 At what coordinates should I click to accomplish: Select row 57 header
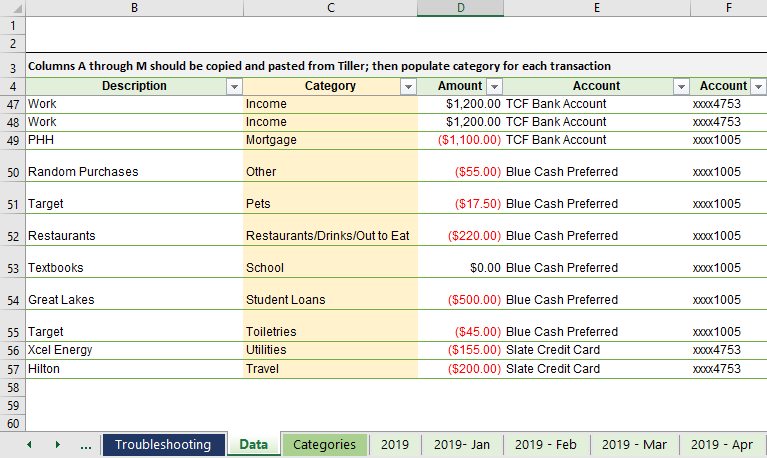[13, 369]
